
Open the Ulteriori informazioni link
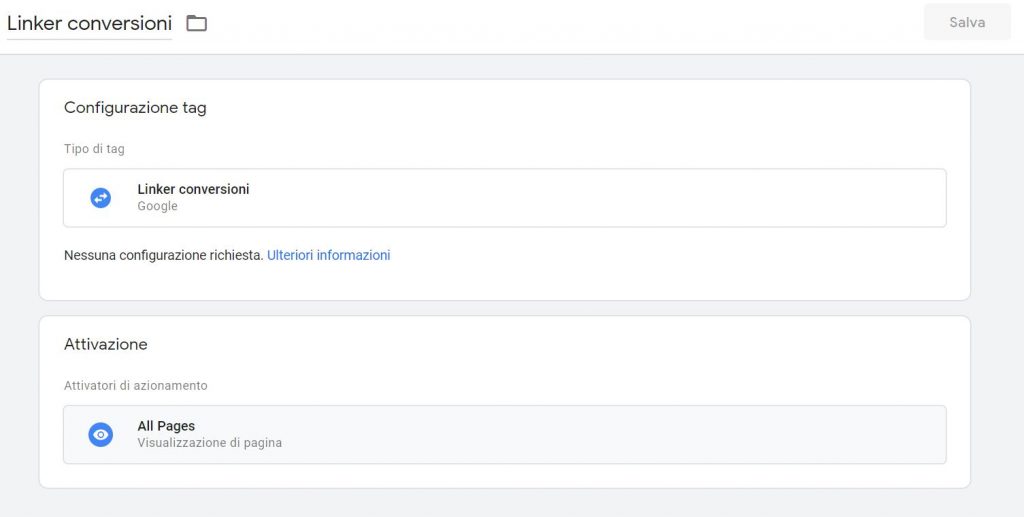click(328, 255)
